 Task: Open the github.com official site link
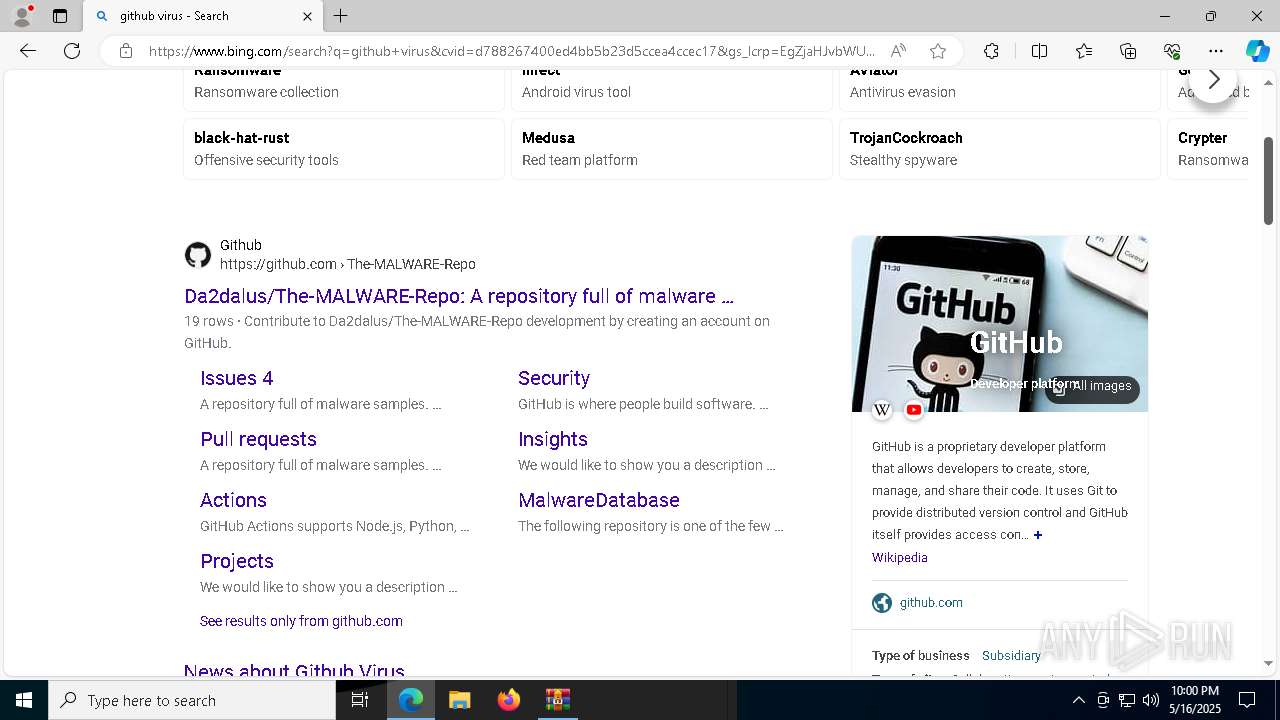[x=931, y=603]
